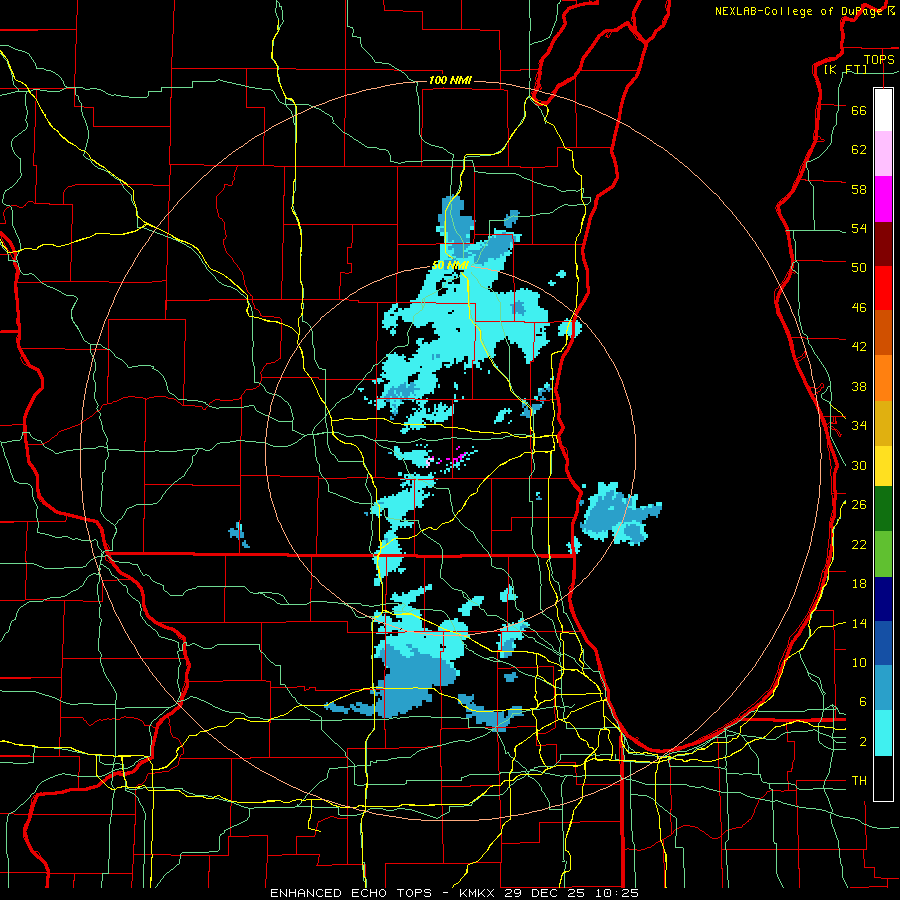Click the dark red swatch near 50 kft
The image size is (900, 900).
[883, 243]
